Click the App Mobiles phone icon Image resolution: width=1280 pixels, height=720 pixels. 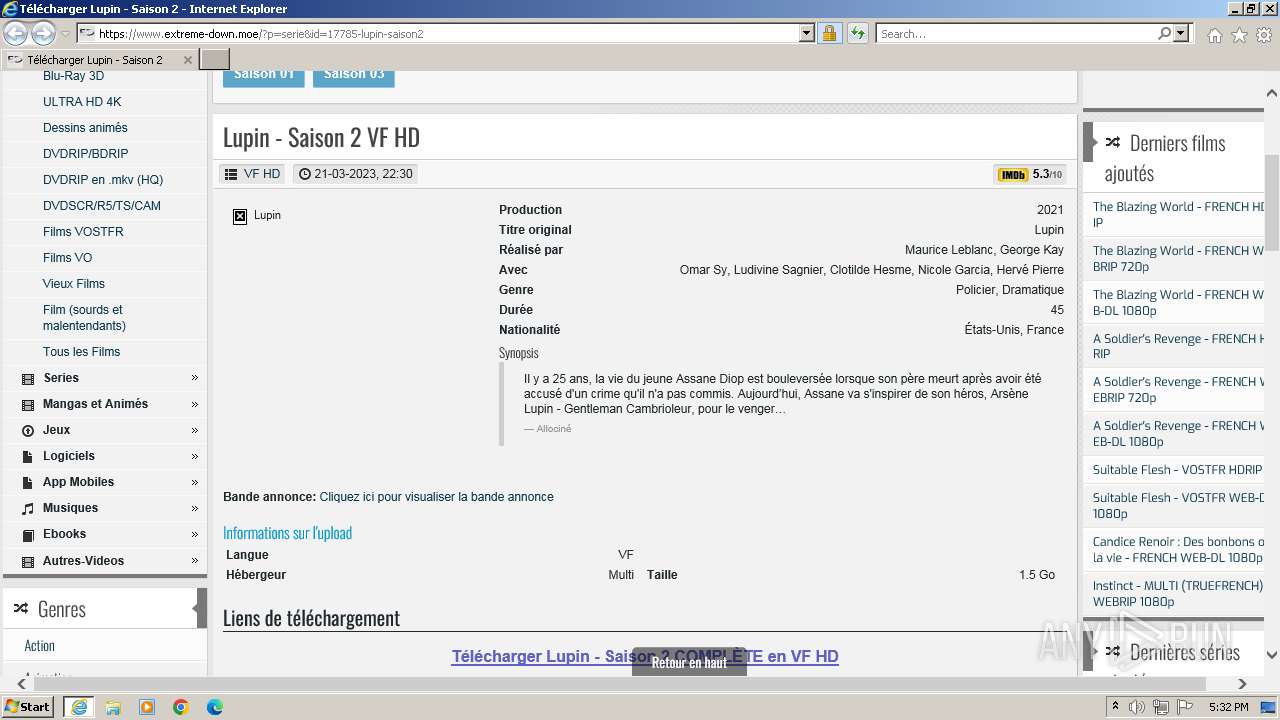(x=28, y=483)
